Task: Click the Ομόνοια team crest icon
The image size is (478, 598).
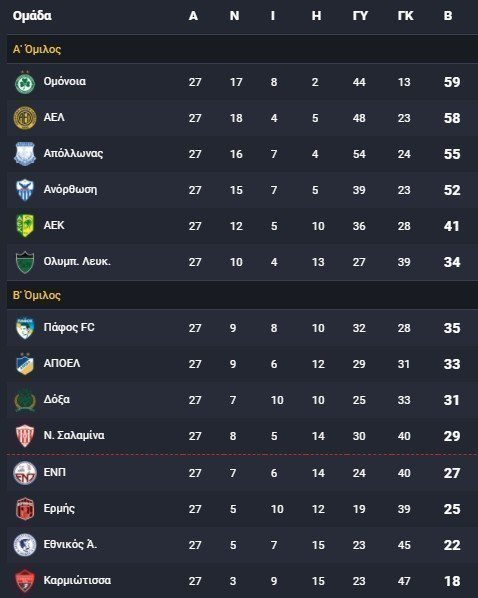Action: point(25,82)
